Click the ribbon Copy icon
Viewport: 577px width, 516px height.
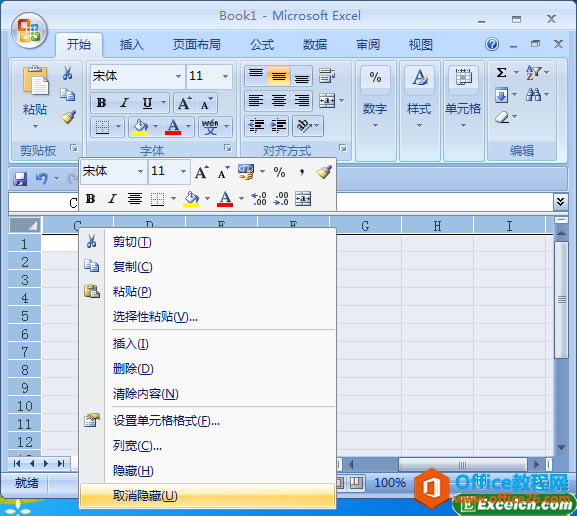(x=67, y=95)
